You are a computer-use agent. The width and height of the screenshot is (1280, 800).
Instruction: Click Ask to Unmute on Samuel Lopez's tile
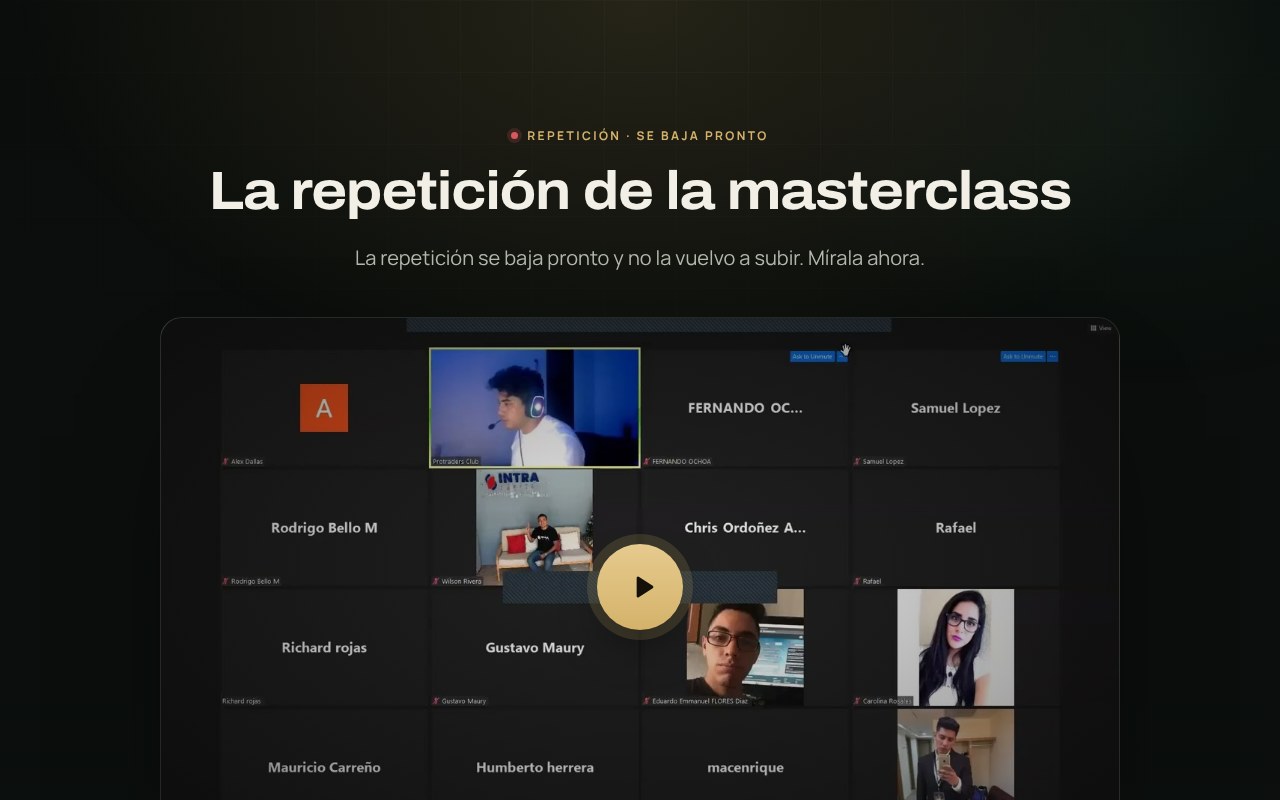tap(1023, 356)
